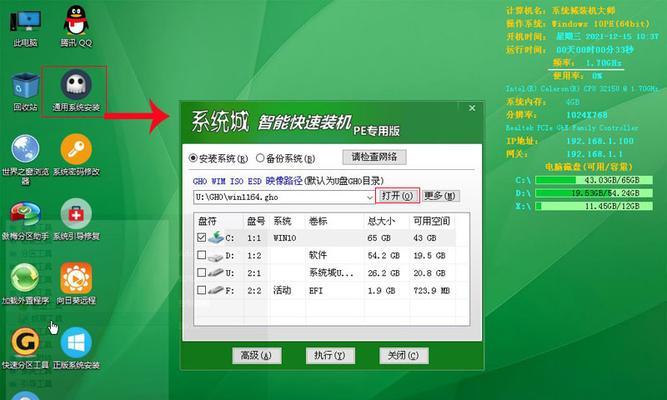Viewport: 667px width, 400px height.
Task: Click the 723.9 MB free space cell
Action: pyautogui.click(x=431, y=291)
